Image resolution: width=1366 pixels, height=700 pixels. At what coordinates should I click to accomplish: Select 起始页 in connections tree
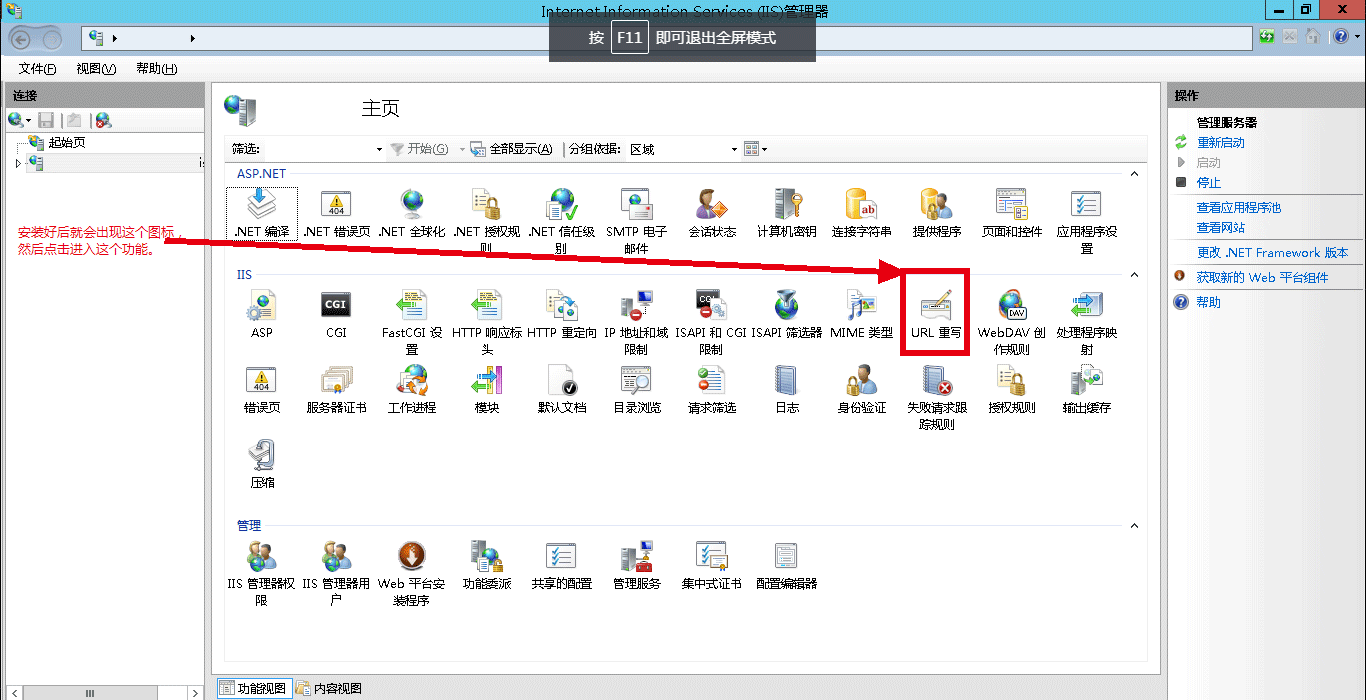click(x=67, y=143)
